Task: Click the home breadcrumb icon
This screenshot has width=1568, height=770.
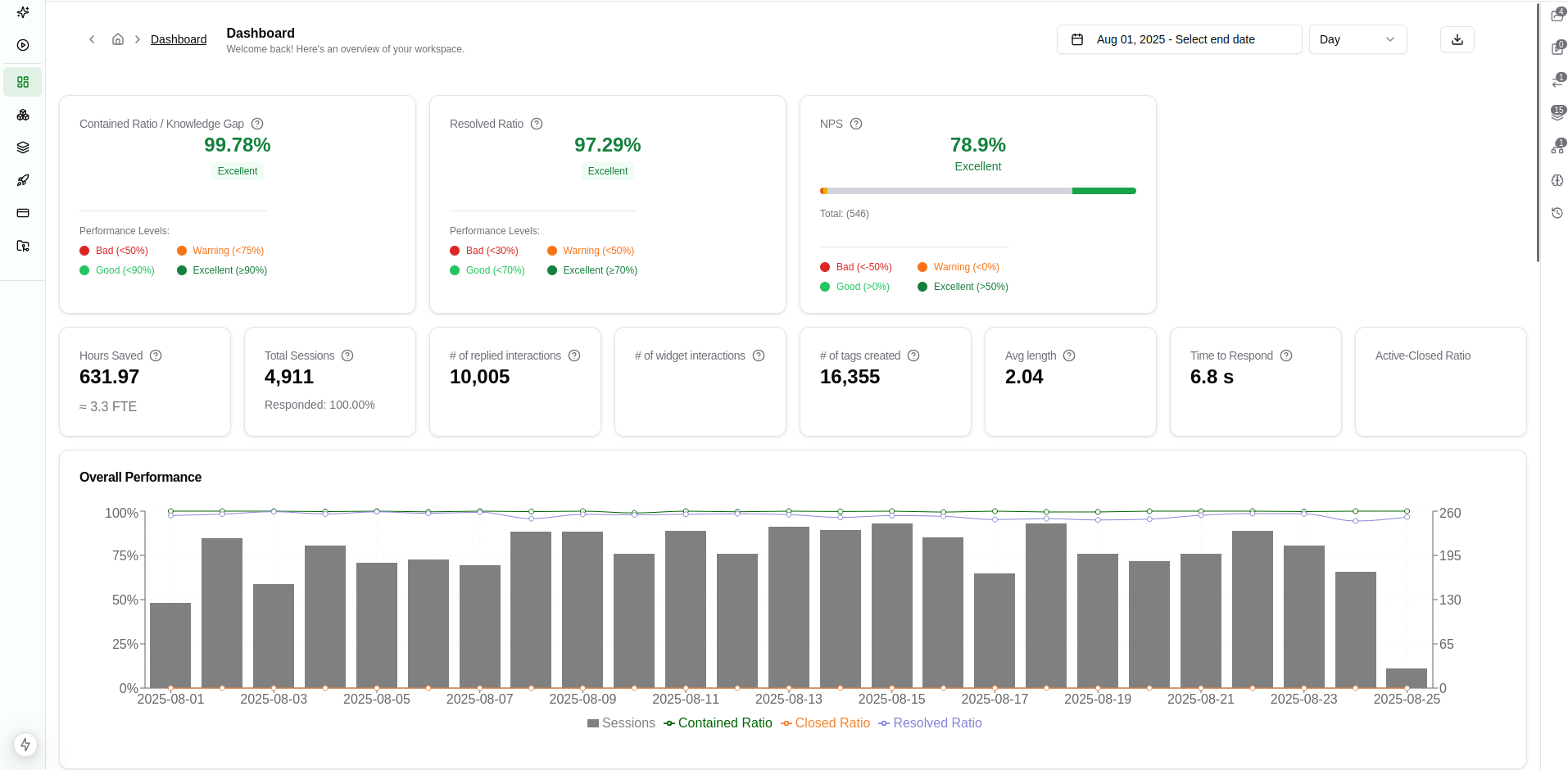Action: [x=117, y=38]
